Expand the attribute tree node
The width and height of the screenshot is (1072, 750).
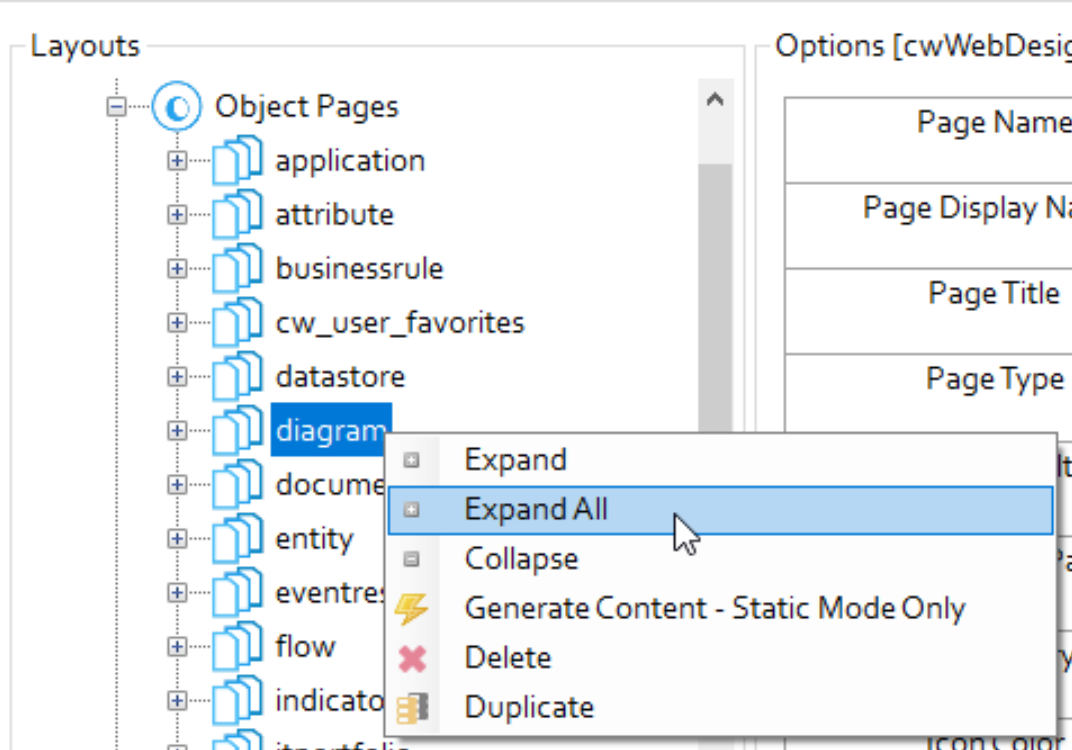pos(177,215)
